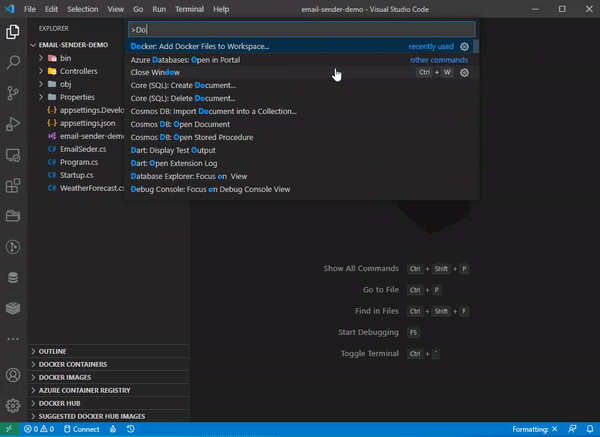Click into the command palette input field

click(302, 29)
